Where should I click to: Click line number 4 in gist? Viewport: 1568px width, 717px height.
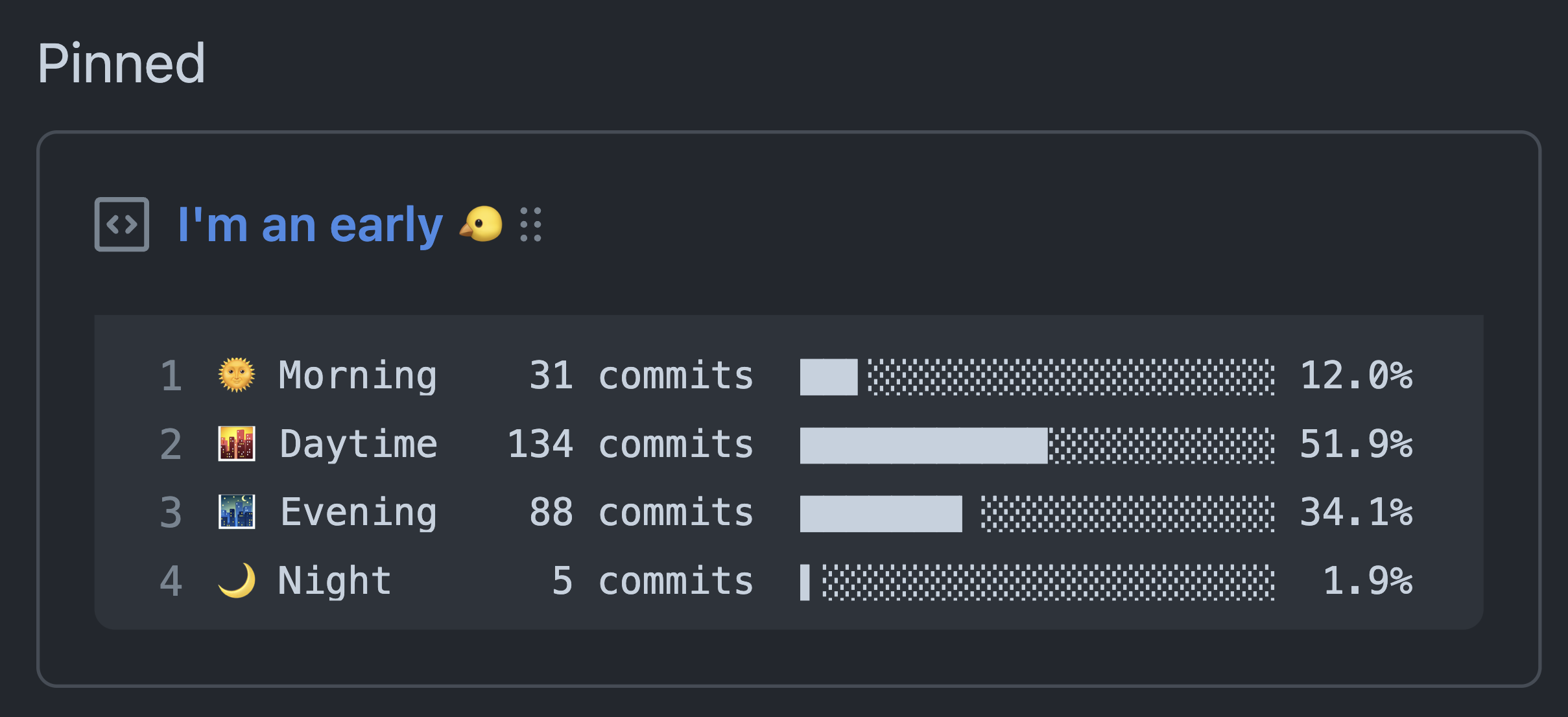[x=171, y=581]
